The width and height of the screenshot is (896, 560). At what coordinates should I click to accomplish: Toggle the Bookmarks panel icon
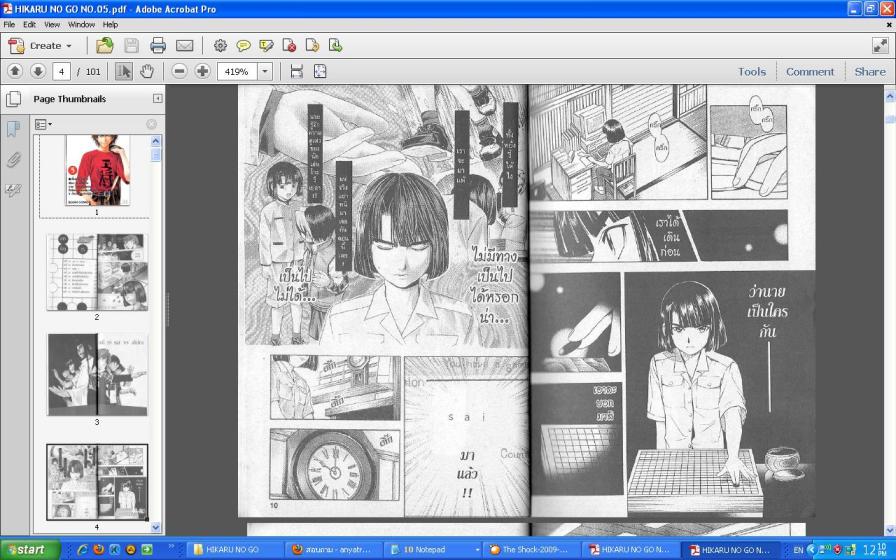(x=13, y=129)
